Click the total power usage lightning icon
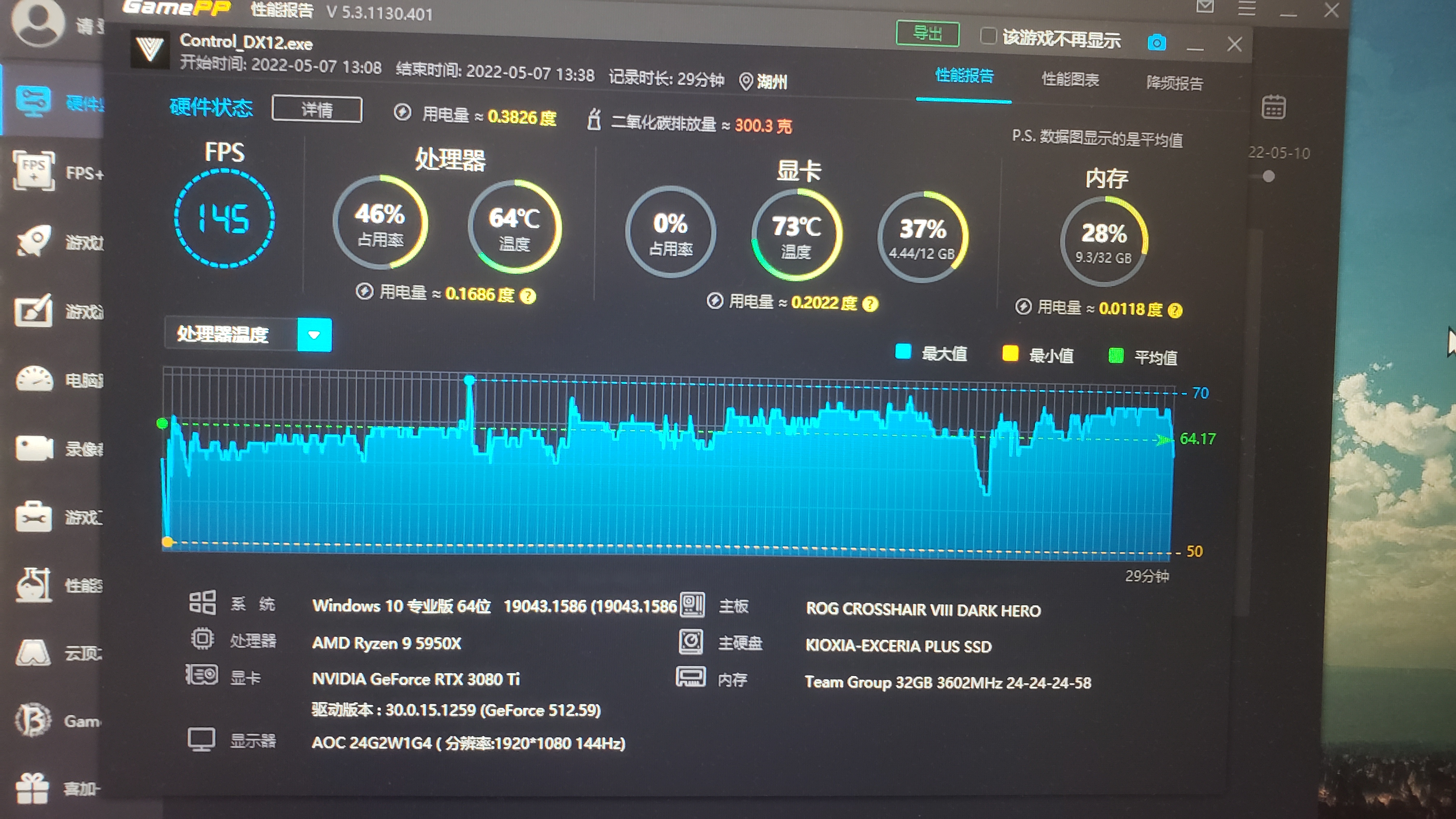 (x=402, y=112)
